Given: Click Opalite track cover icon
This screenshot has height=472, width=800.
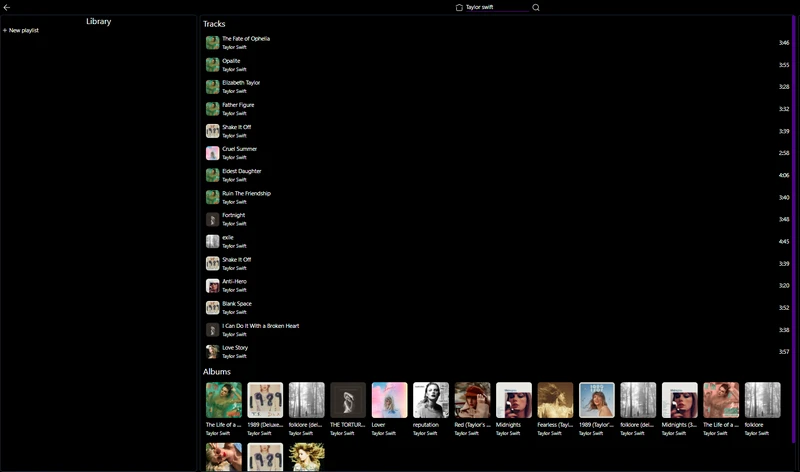Looking at the screenshot, I should point(212,65).
